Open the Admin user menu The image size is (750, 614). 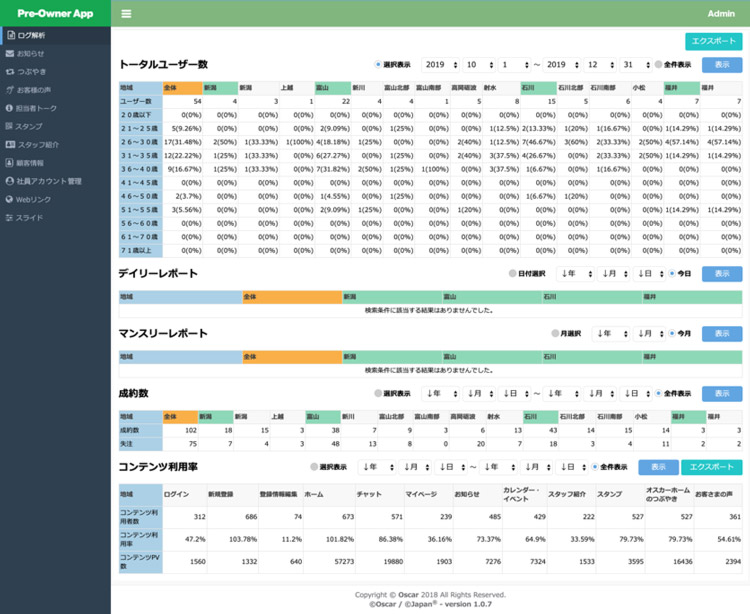[x=721, y=14]
